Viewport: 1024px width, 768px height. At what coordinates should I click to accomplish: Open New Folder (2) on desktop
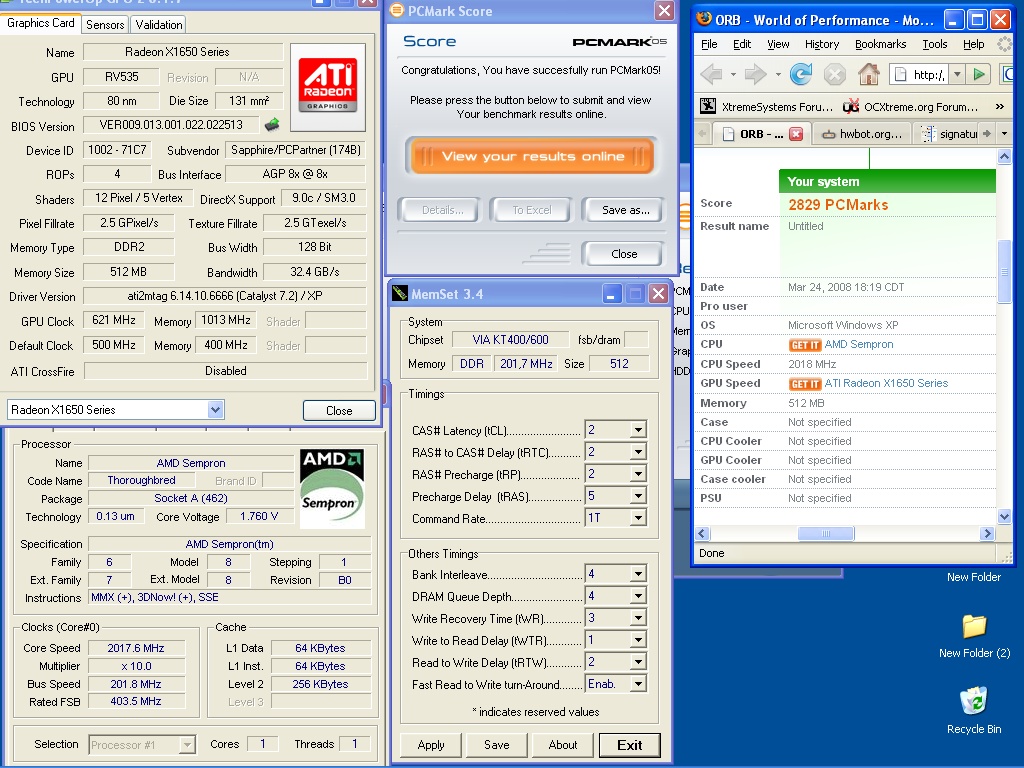tap(974, 636)
